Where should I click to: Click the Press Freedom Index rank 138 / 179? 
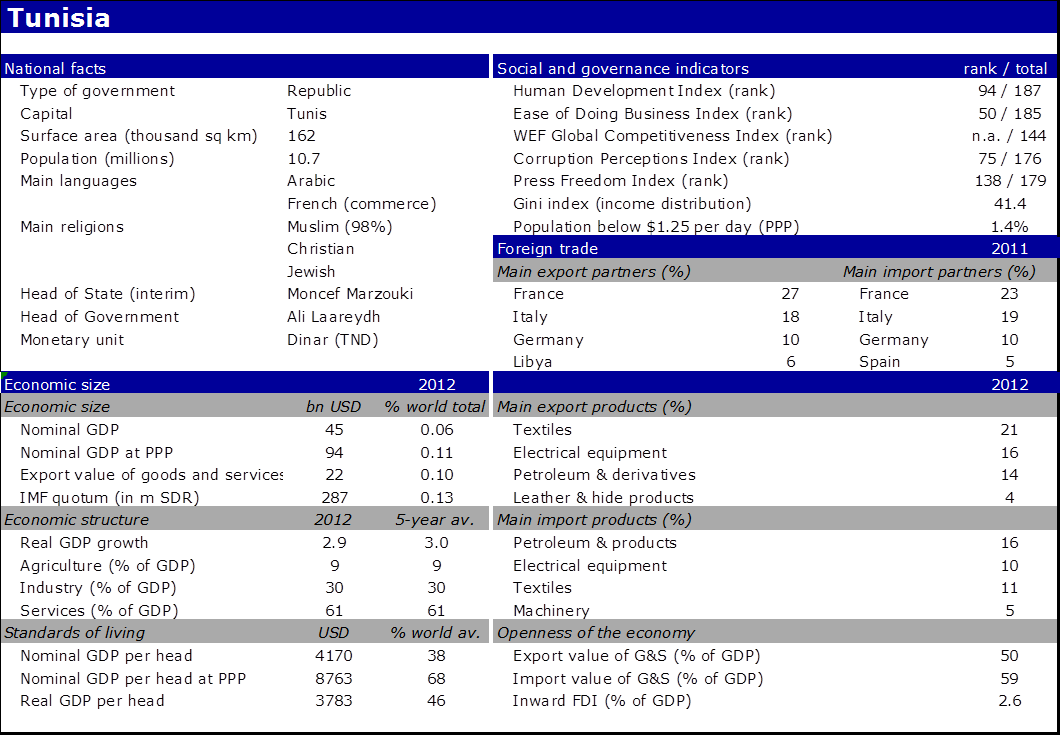pyautogui.click(x=1011, y=181)
